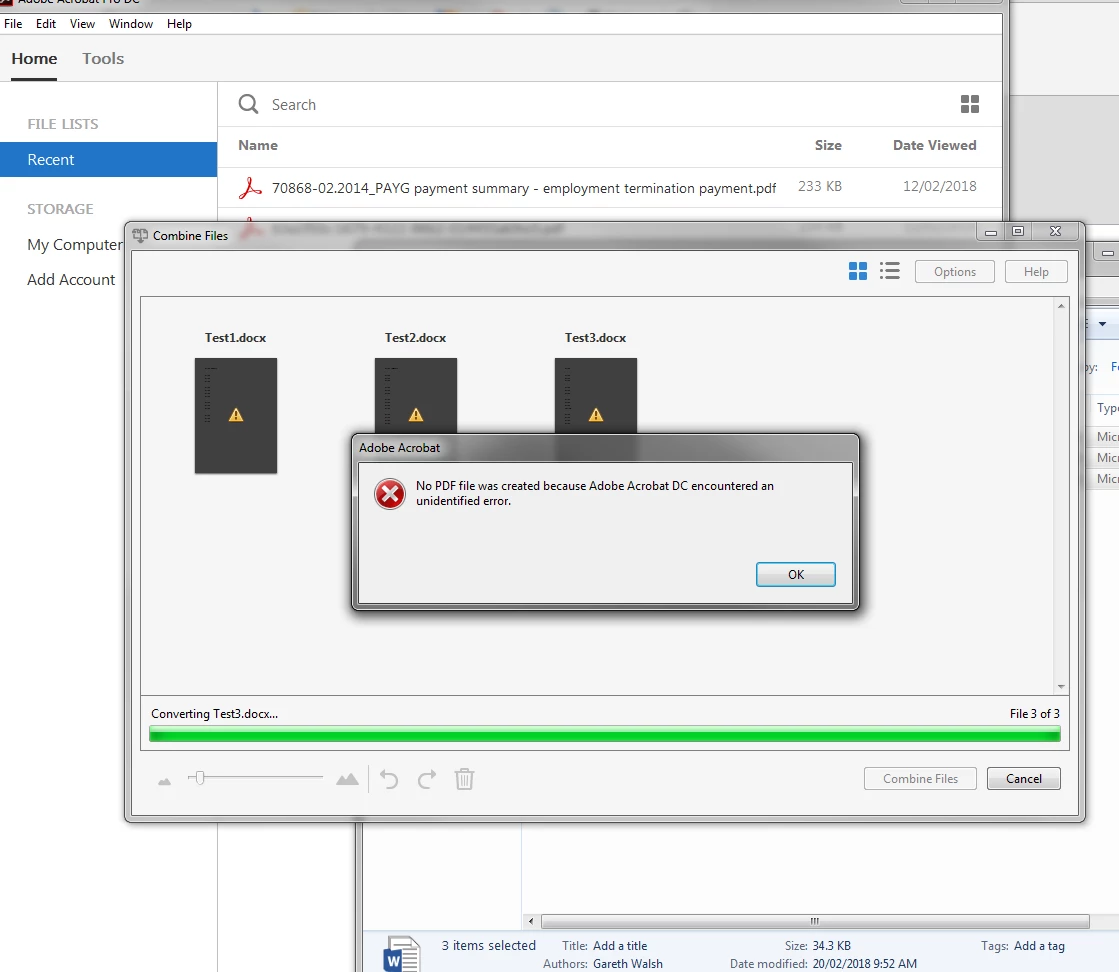
Task: Click the dropdown arrow in Explorer window
Action: pos(1102,324)
